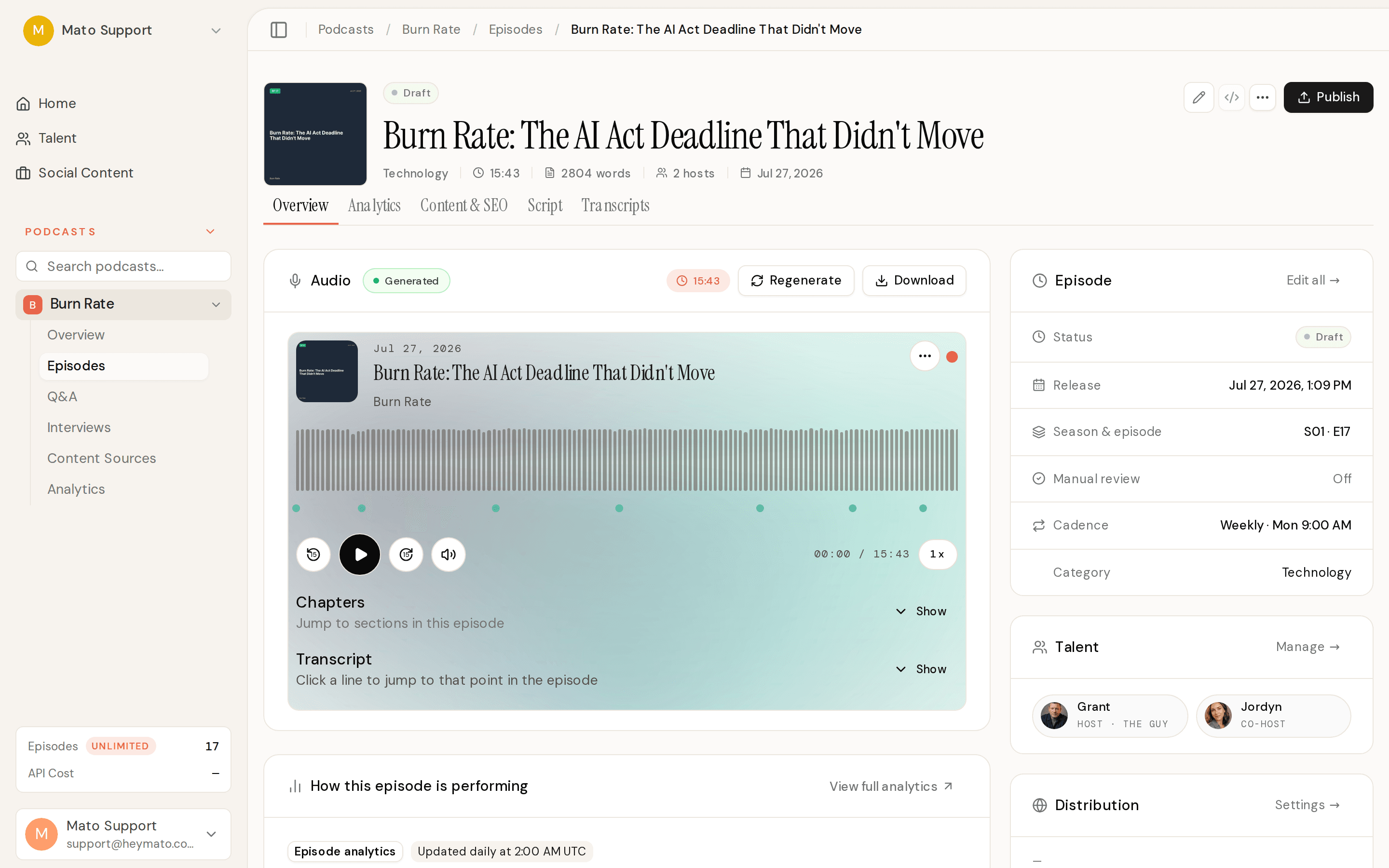Select co-host Jordyn talent card
Viewport: 1389px width, 868px height.
coord(1273,716)
